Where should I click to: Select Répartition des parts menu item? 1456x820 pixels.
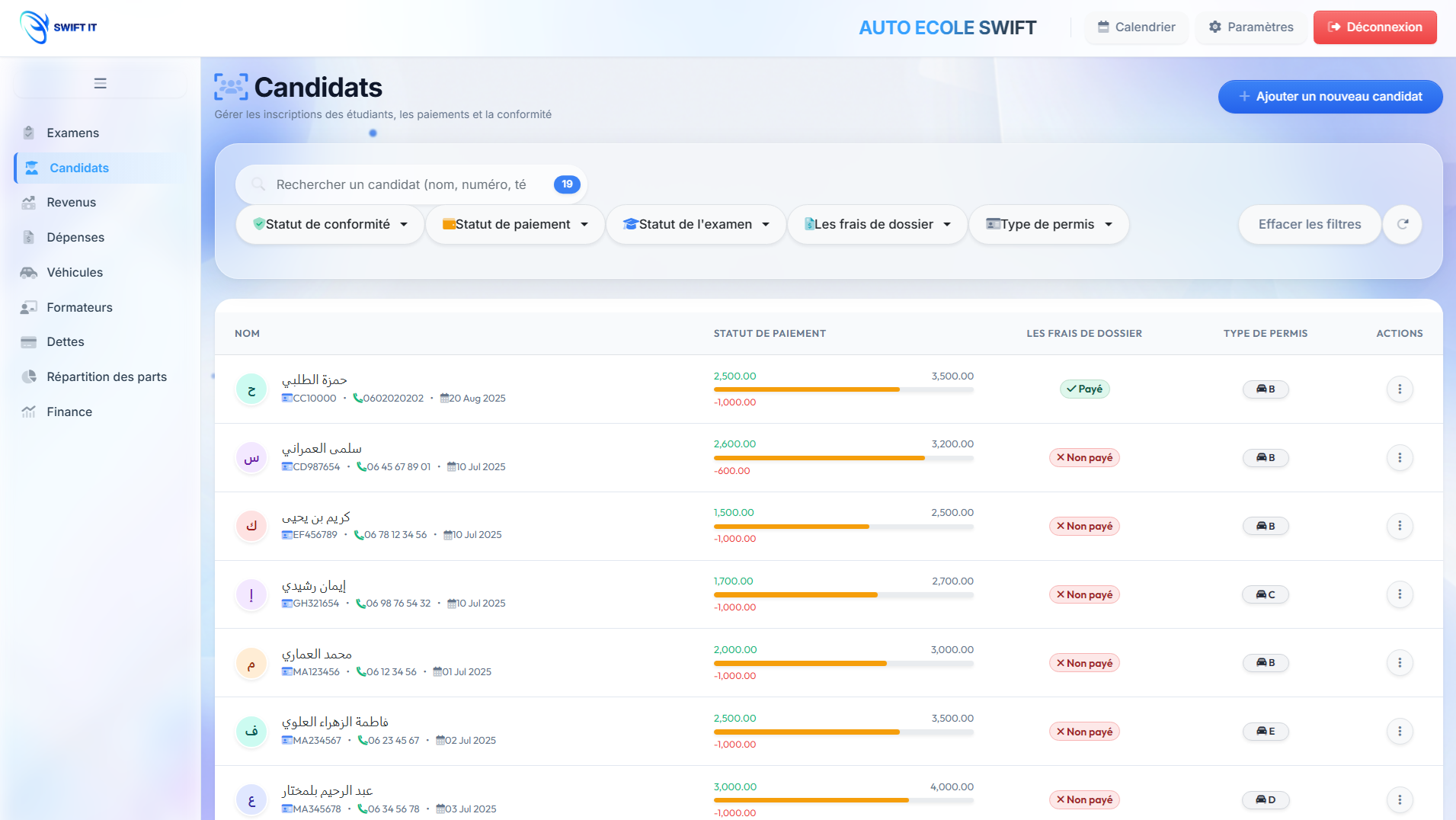click(107, 376)
